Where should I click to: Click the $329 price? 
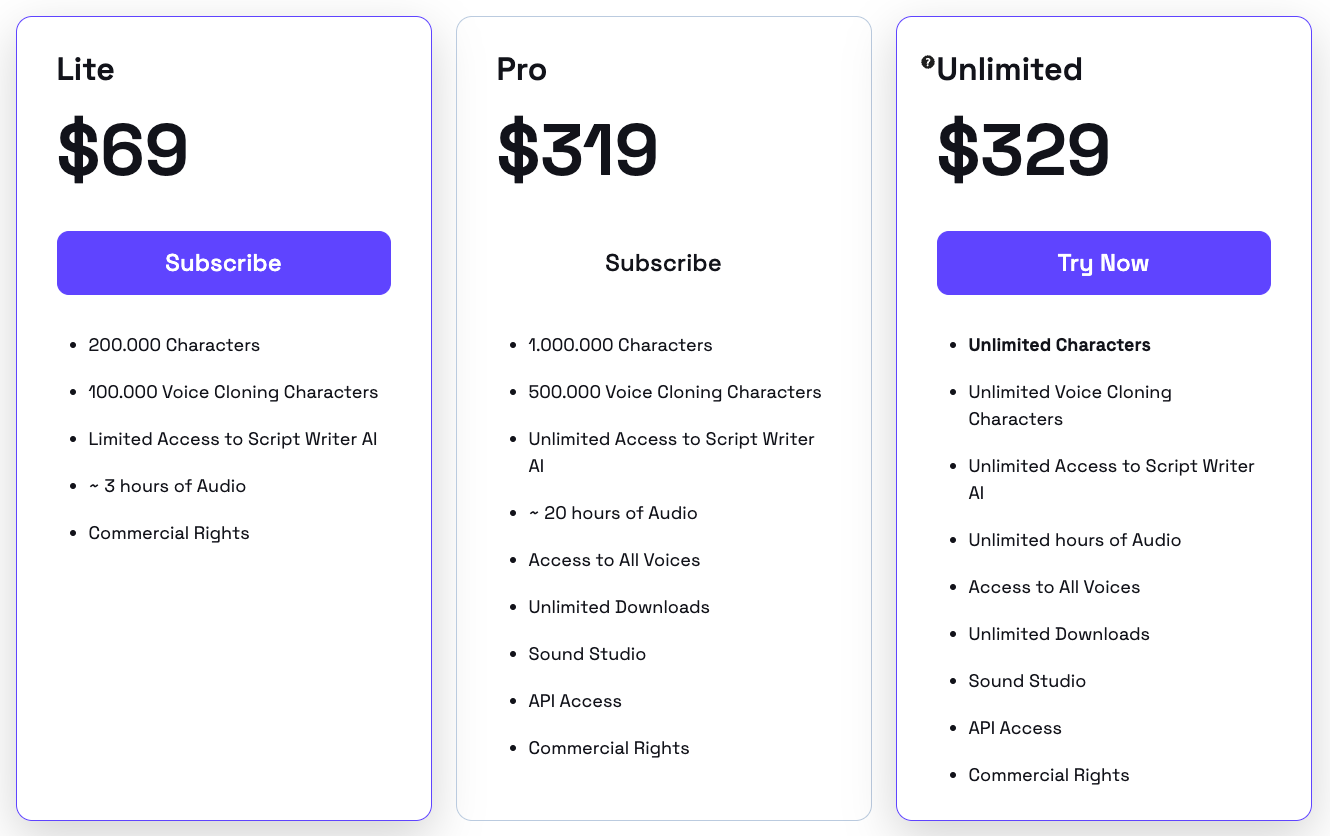pyautogui.click(x=1023, y=150)
